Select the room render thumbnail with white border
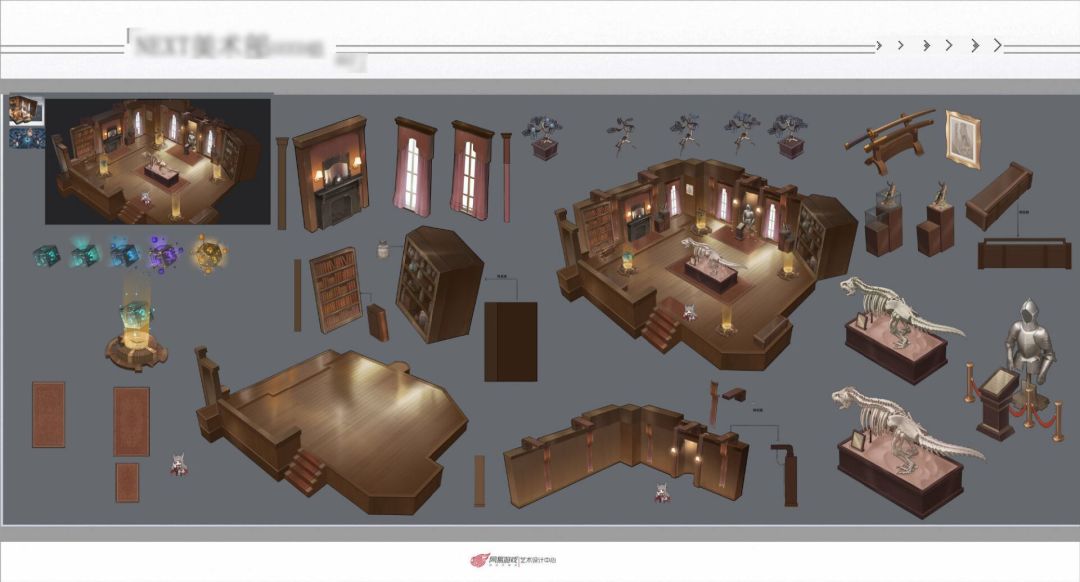Image resolution: width=1080 pixels, height=582 pixels. coord(27,111)
